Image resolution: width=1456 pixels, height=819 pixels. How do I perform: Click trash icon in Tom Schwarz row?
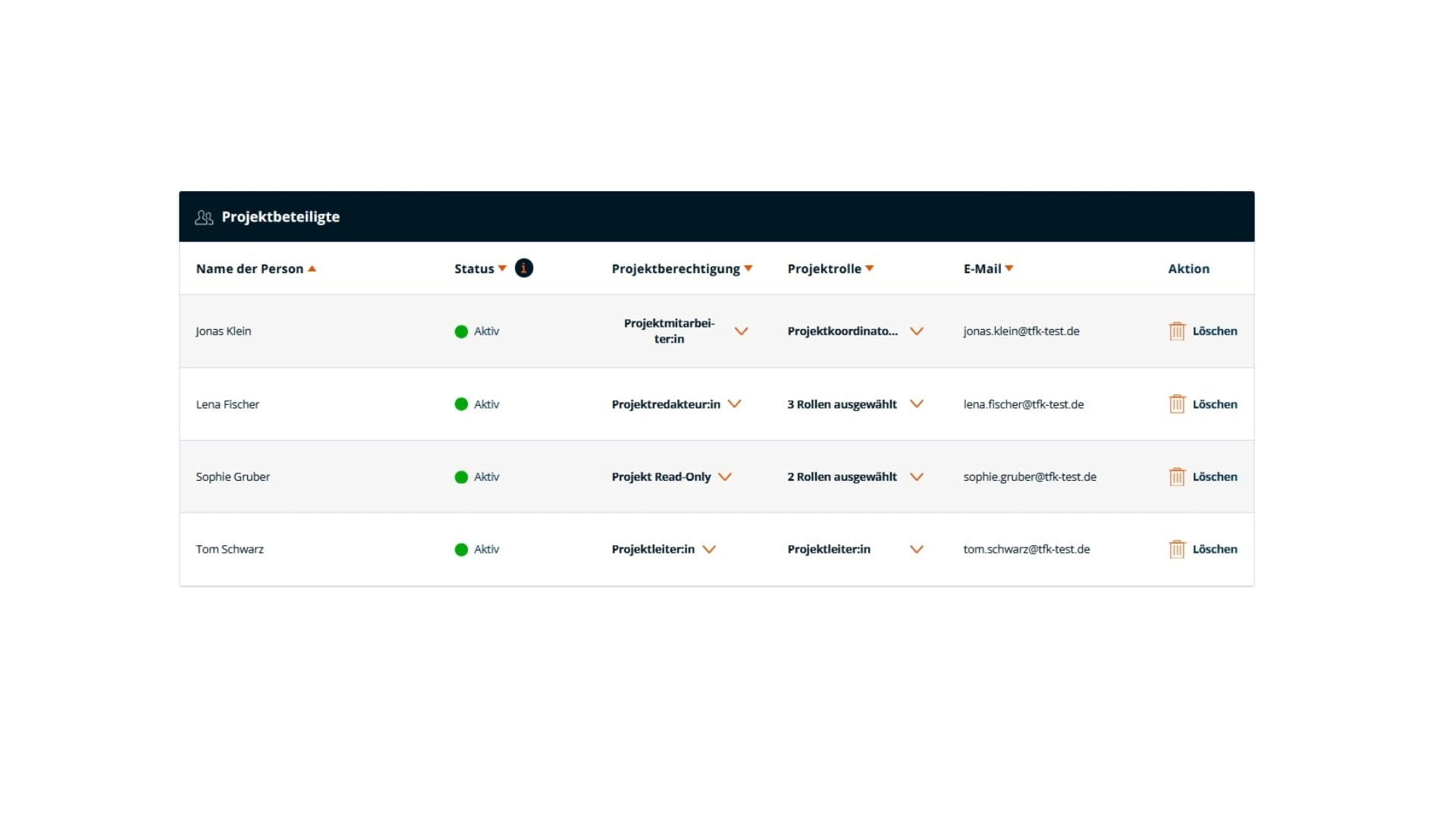coord(1177,549)
